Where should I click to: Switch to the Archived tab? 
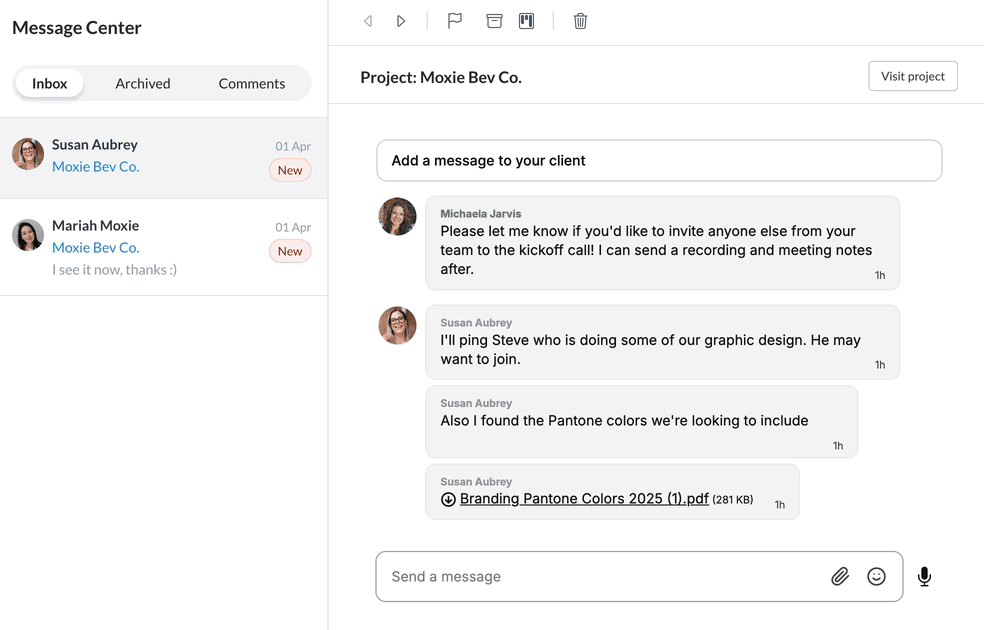143,84
